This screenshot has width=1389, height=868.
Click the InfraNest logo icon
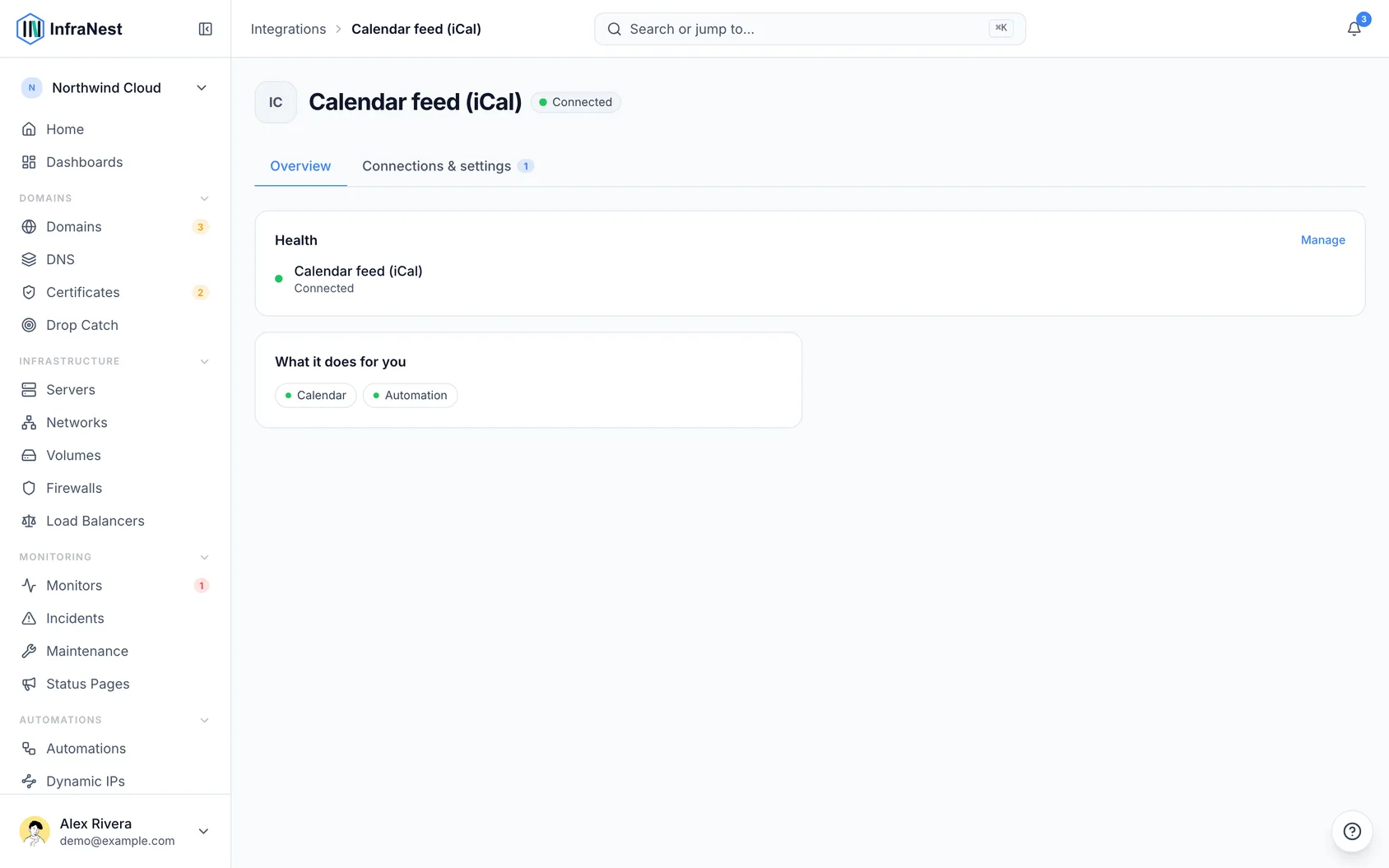pos(30,29)
